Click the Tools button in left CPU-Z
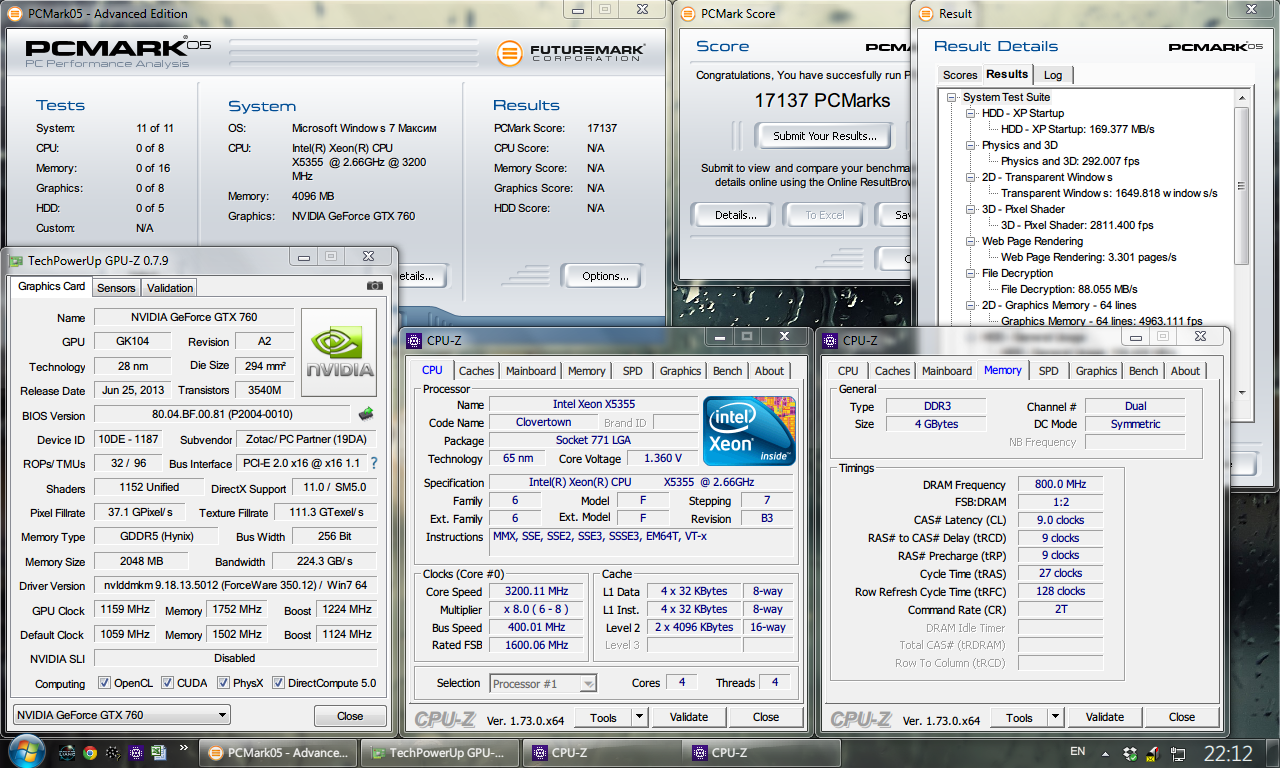Image resolution: width=1280 pixels, height=768 pixels. click(x=603, y=717)
